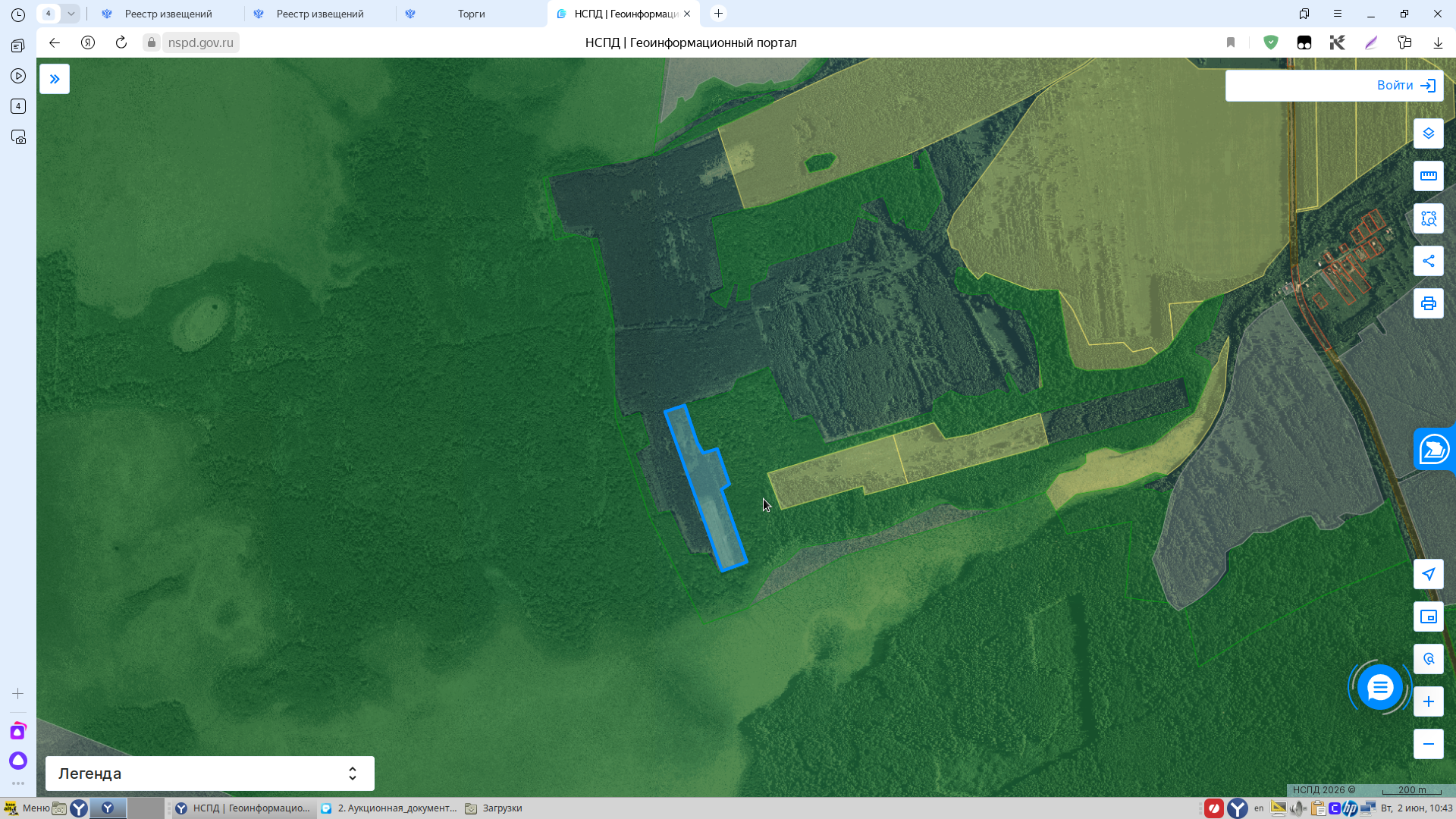Expand the tab group dropdown arrow
The height and width of the screenshot is (819, 1456).
71,14
